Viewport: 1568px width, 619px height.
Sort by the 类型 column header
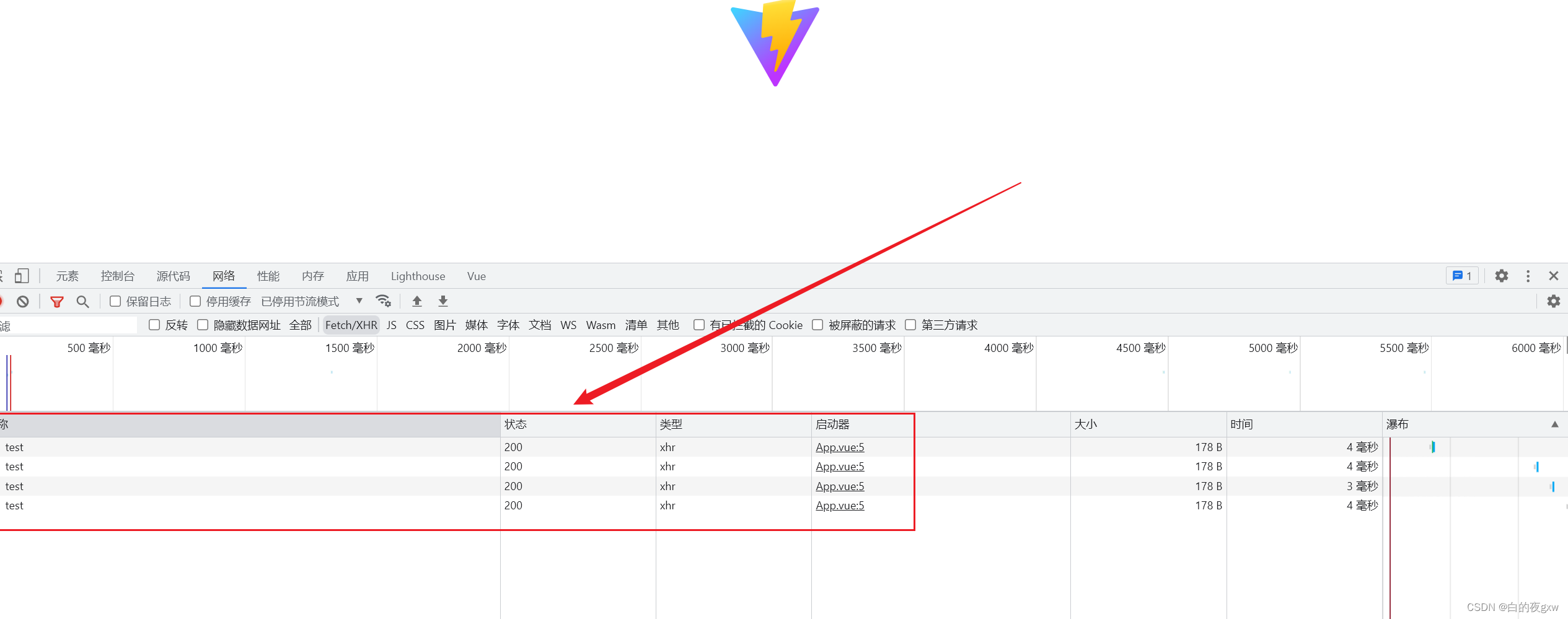point(734,424)
